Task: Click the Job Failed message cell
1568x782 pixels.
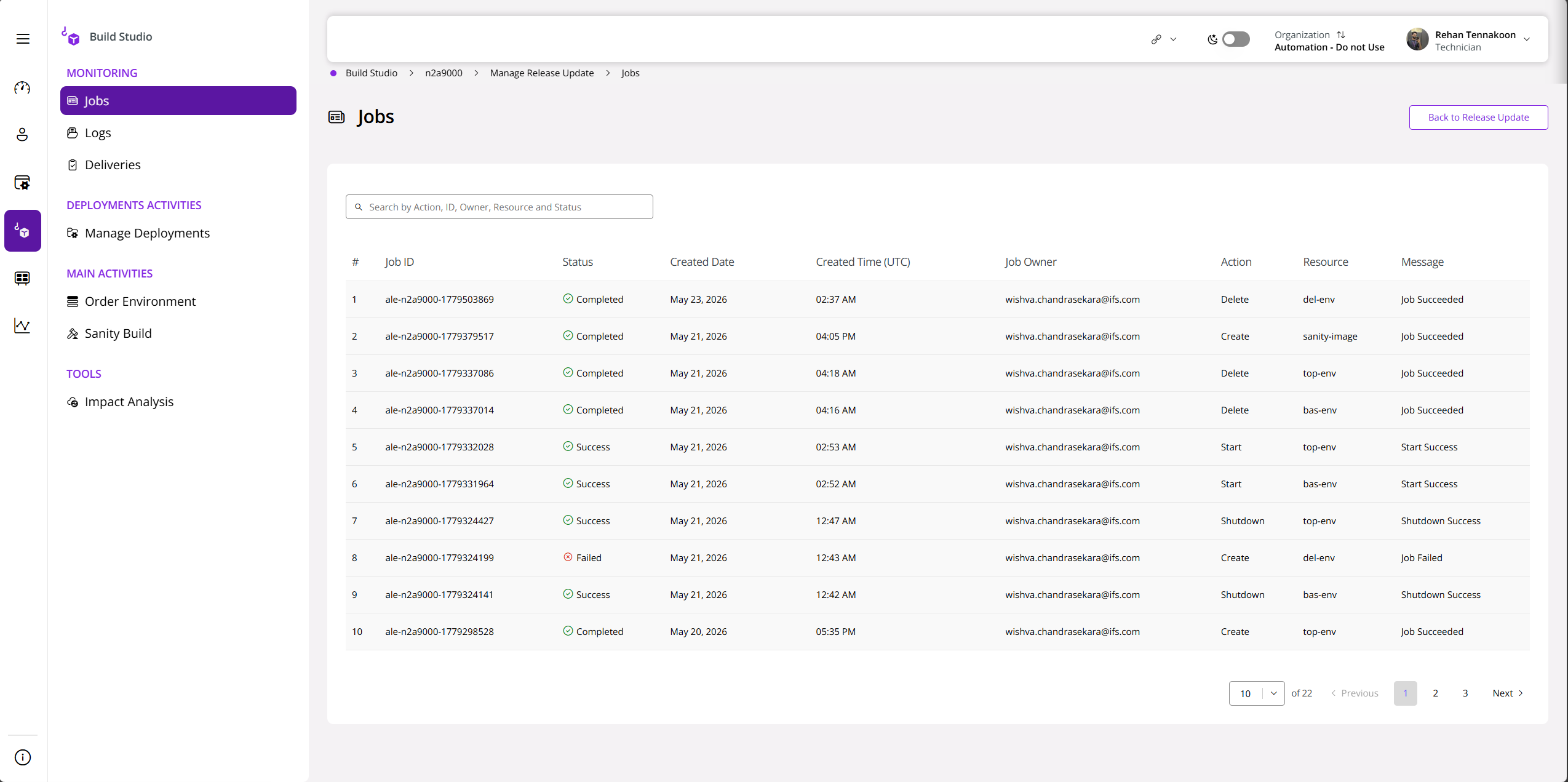Action: click(1422, 558)
